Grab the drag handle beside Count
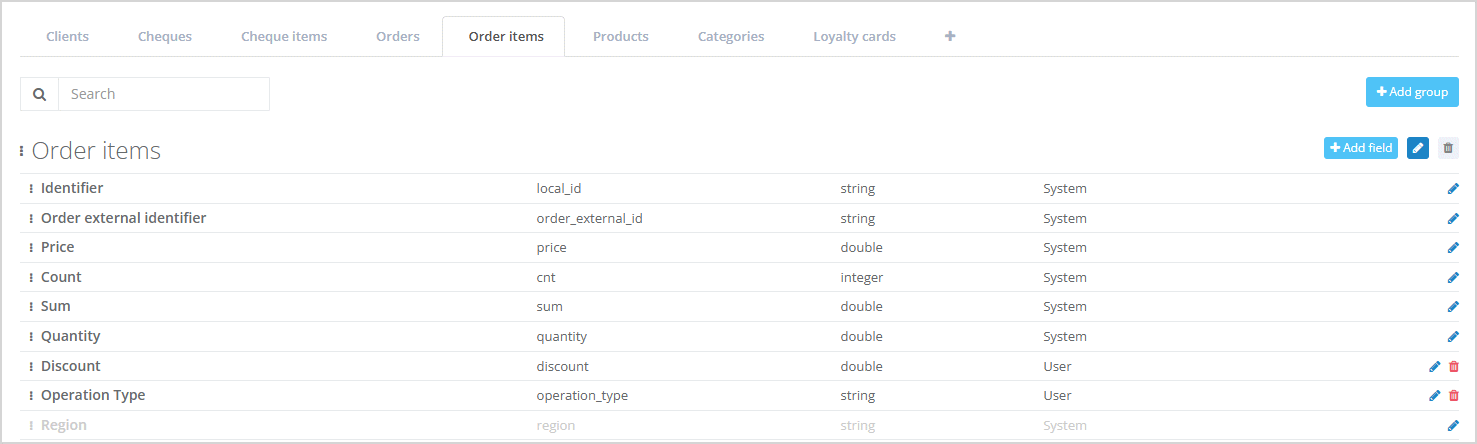Viewport: 1477px width, 444px height. [x=31, y=278]
